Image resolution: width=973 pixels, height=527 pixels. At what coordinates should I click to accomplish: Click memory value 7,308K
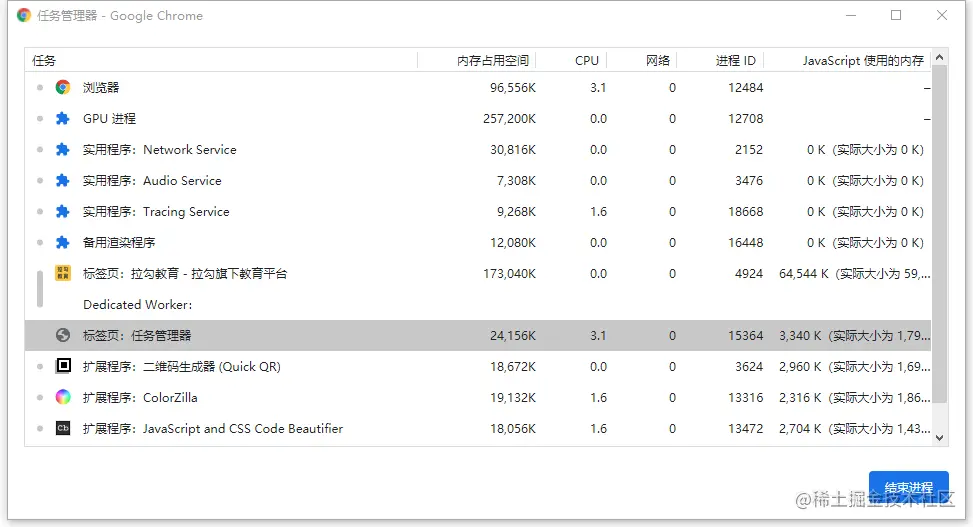click(x=516, y=181)
